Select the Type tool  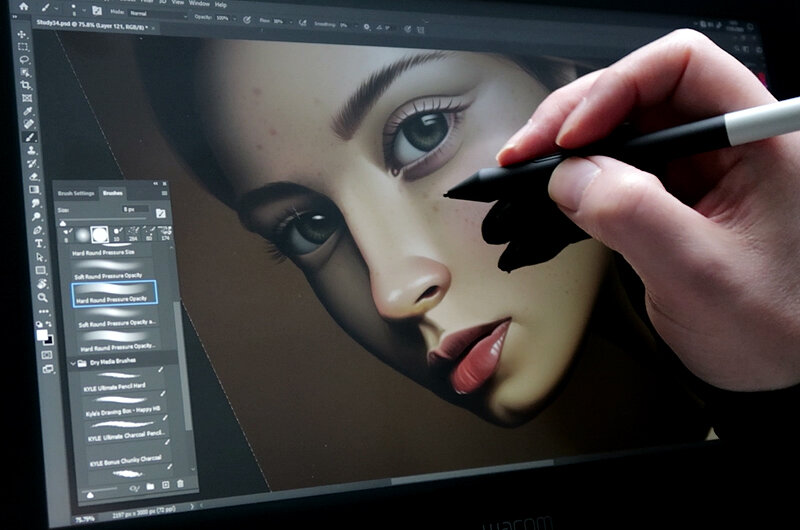(39, 243)
